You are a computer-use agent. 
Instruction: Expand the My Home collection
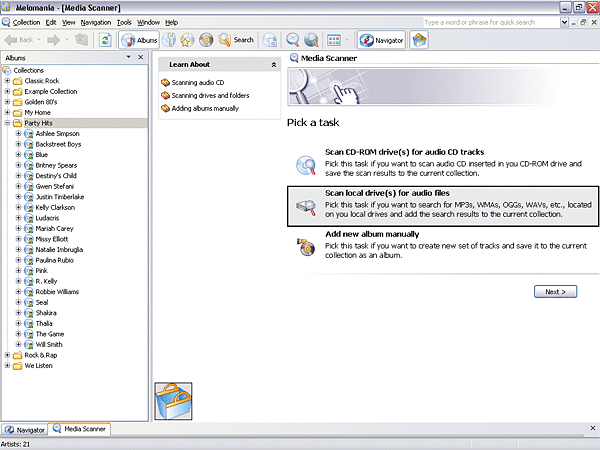coord(7,112)
